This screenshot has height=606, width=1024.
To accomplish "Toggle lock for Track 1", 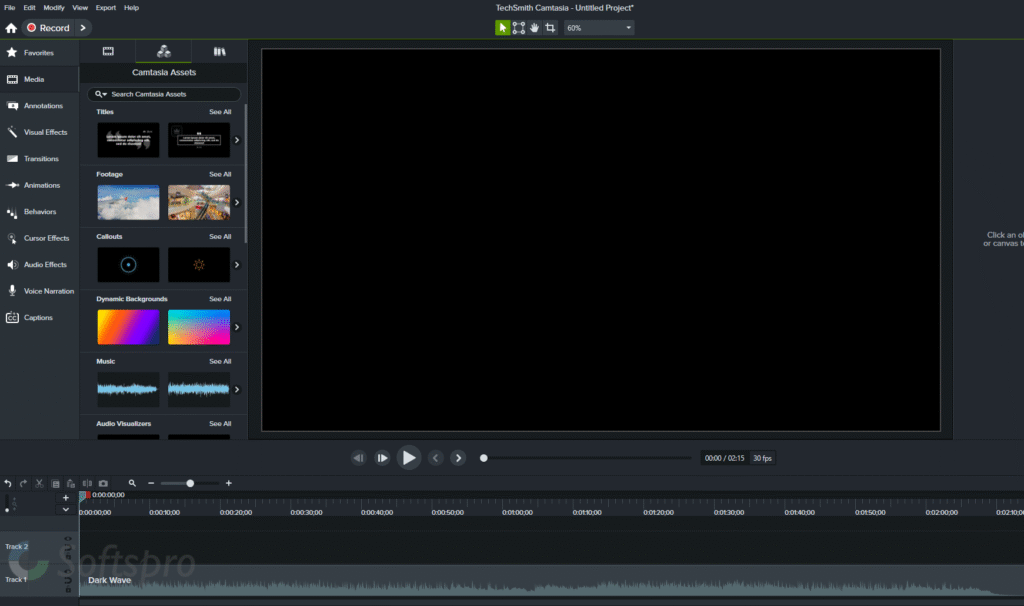I will click(68, 589).
